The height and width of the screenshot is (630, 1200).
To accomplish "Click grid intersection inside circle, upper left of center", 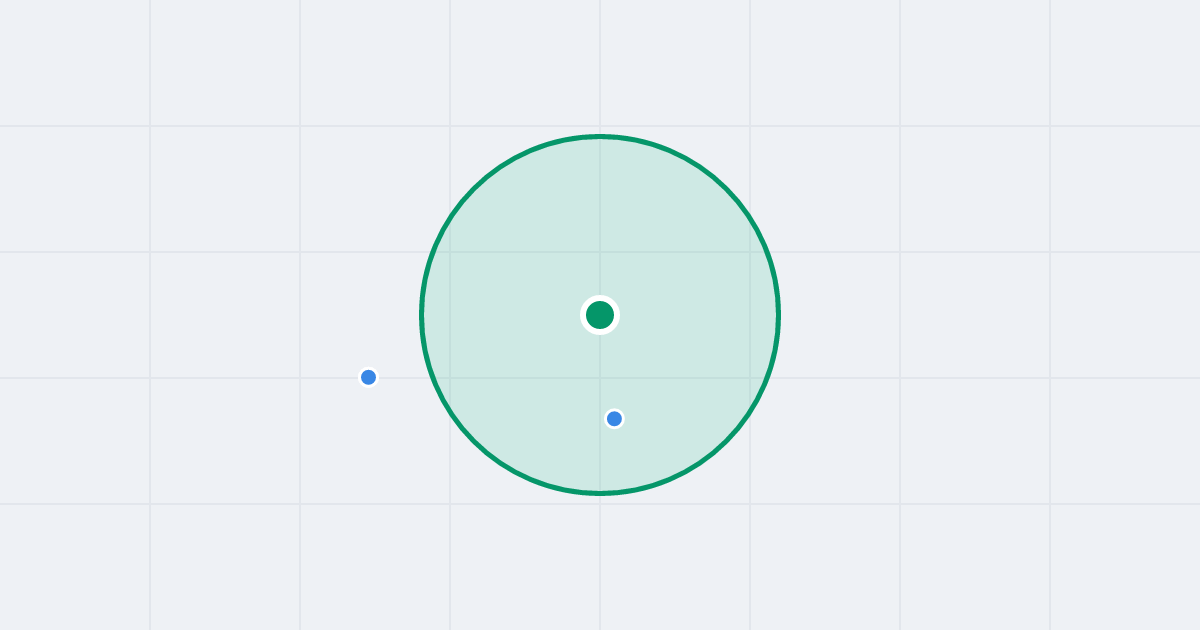I will coord(450,252).
